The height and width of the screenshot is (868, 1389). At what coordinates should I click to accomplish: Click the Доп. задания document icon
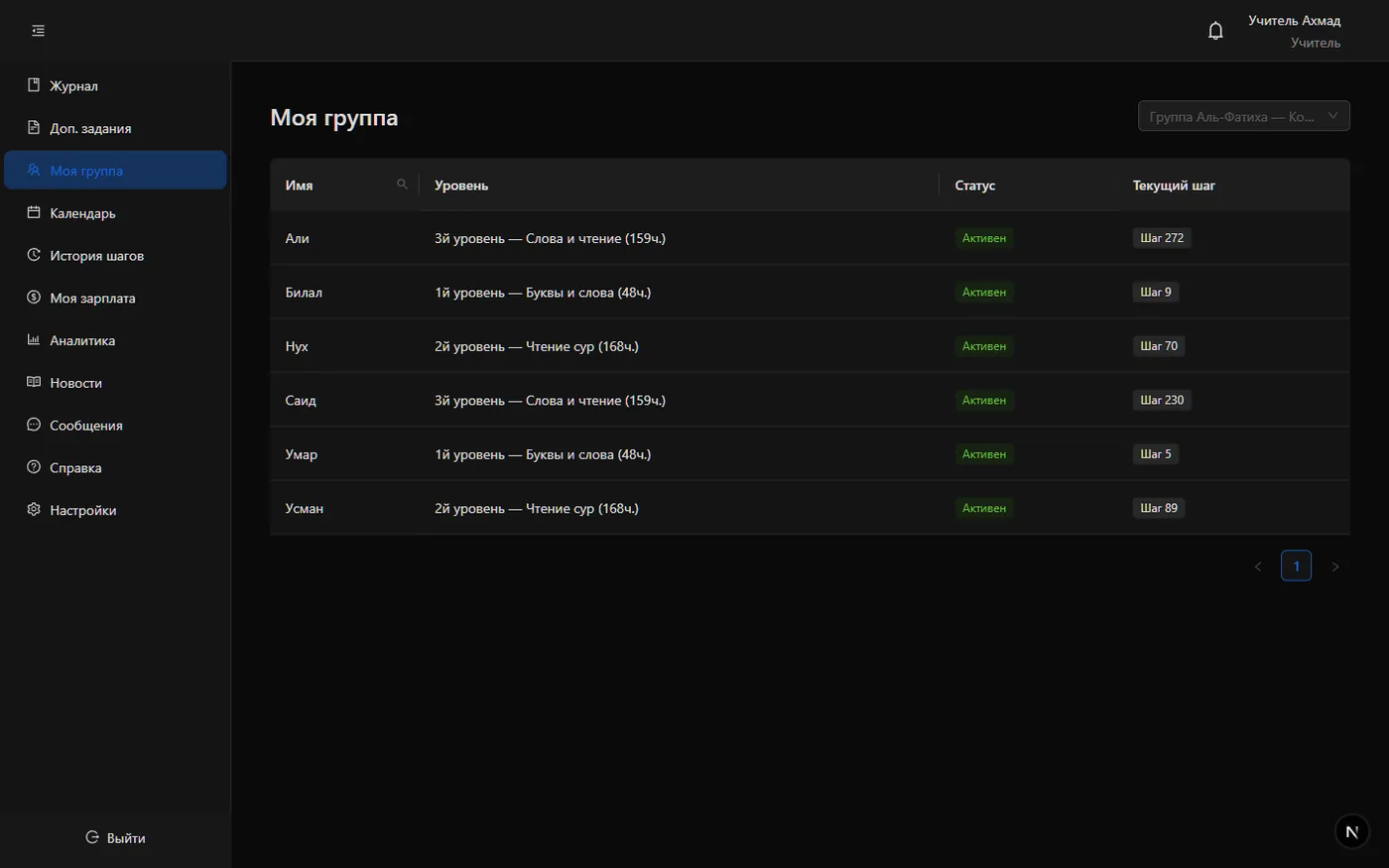point(34,128)
